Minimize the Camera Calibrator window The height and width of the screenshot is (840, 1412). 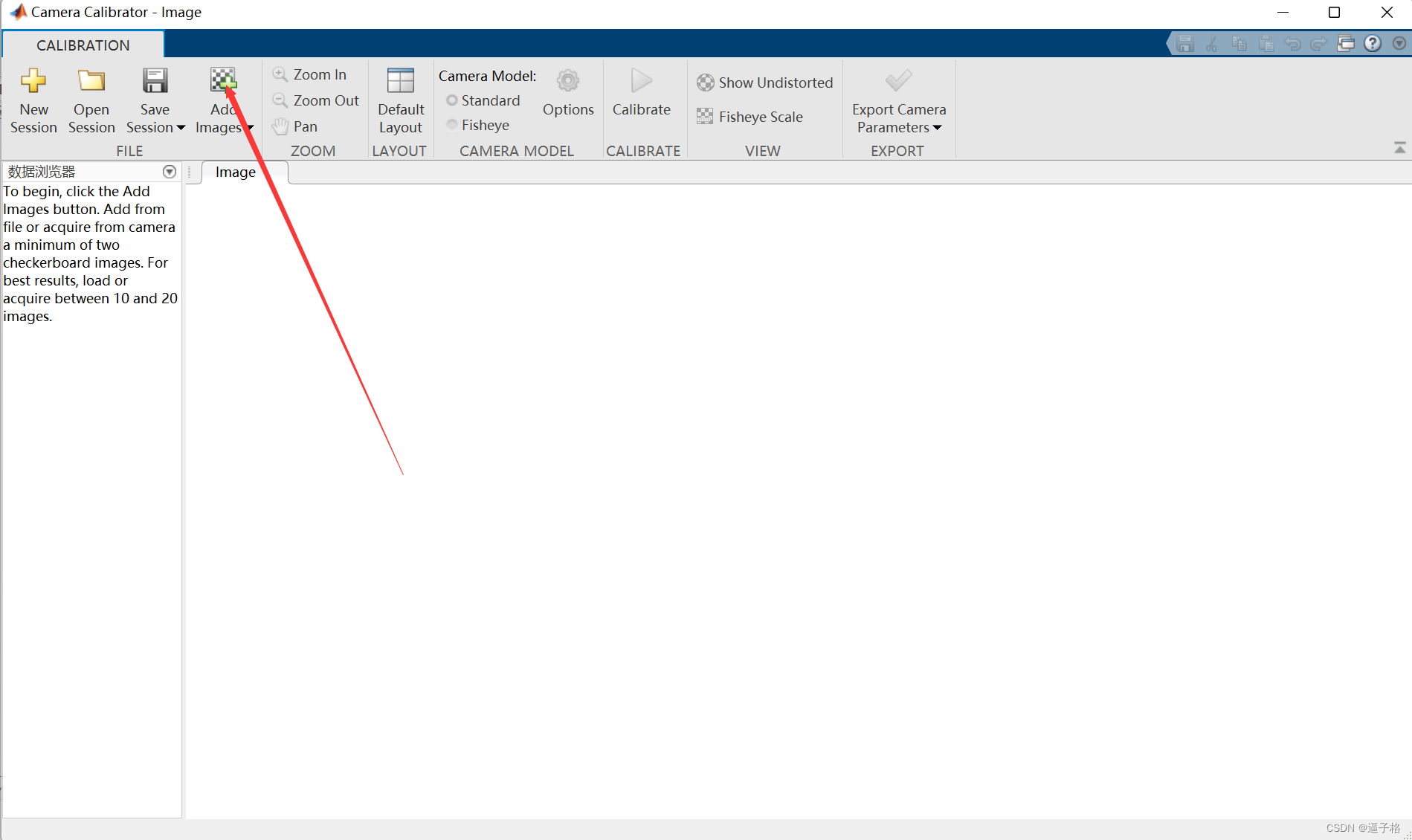(x=1283, y=13)
